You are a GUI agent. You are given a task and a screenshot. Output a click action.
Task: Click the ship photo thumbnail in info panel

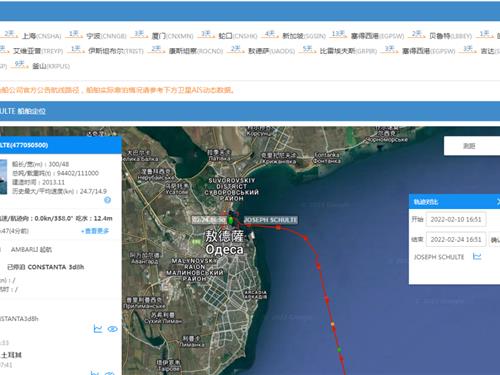click(3, 177)
